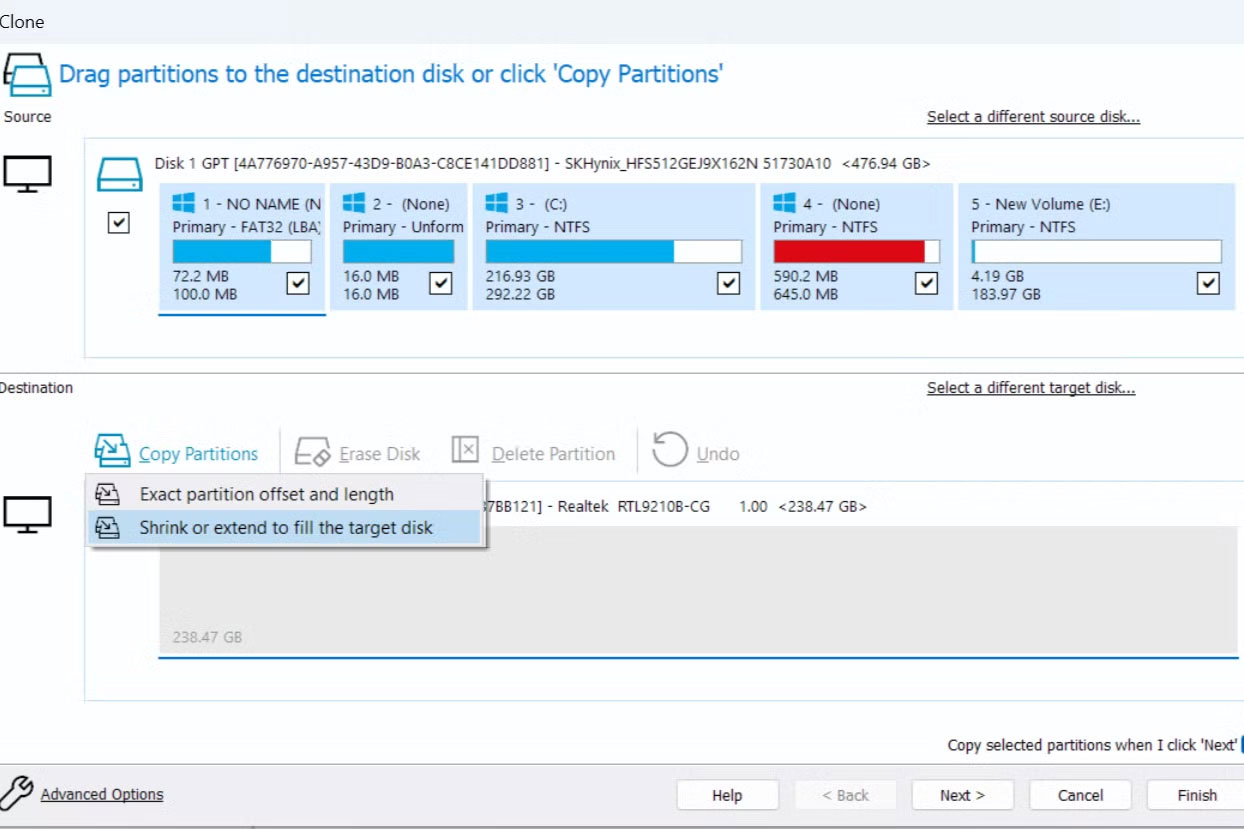Click the destination monitor icon on the left
The image size is (1244, 829).
(x=30, y=513)
